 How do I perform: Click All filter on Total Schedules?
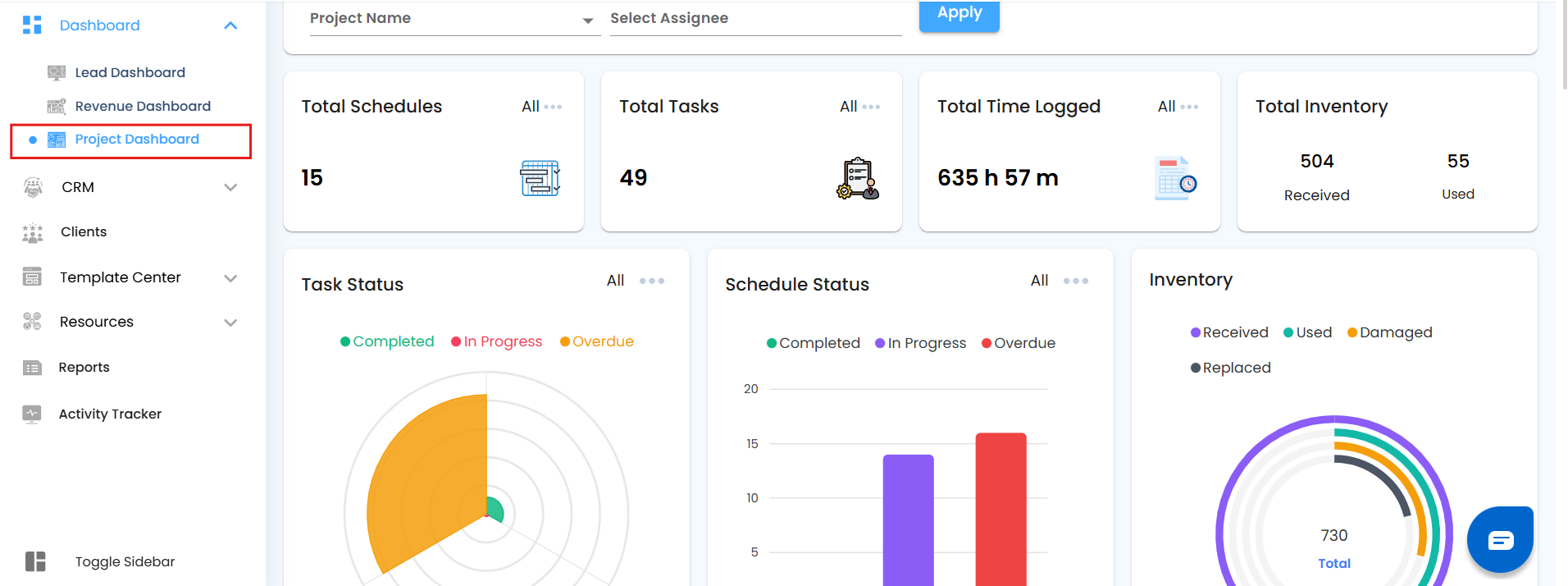531,107
